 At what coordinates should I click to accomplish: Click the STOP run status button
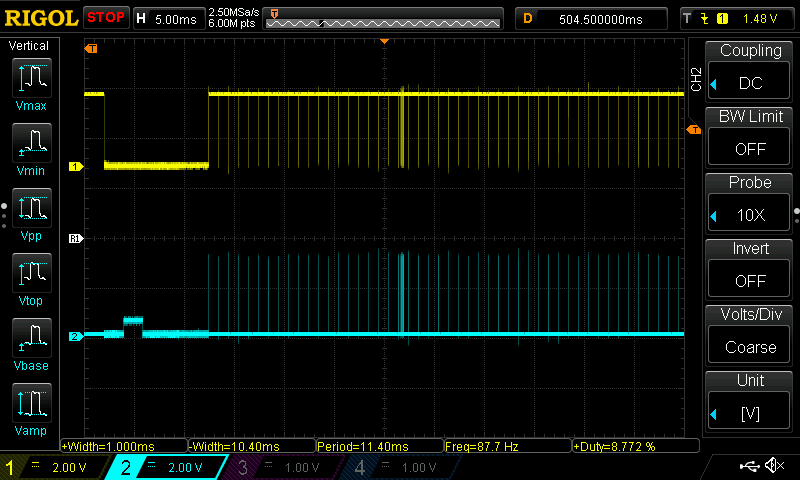pos(106,17)
